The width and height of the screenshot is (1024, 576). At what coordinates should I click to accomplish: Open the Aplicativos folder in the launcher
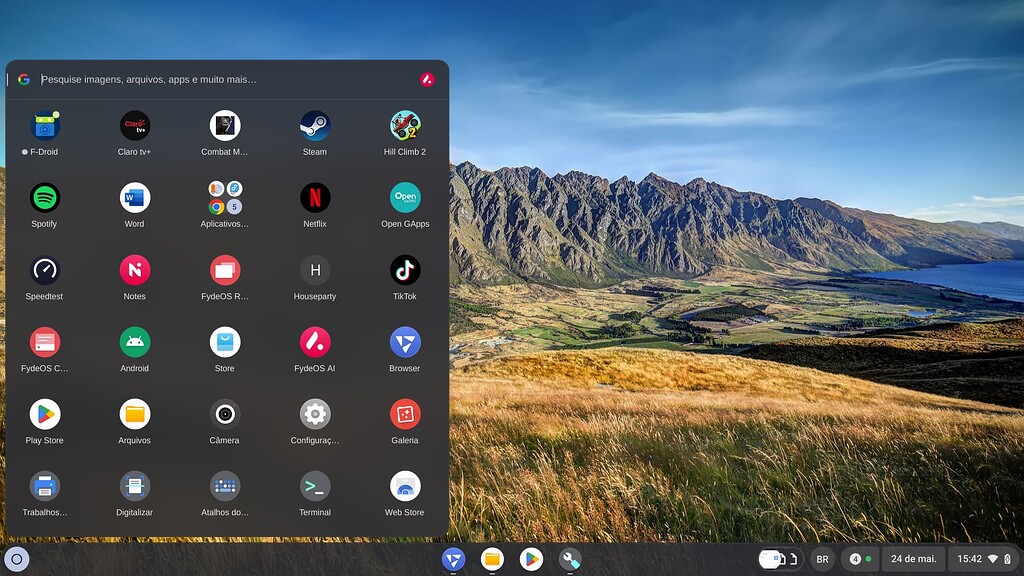pyautogui.click(x=224, y=197)
